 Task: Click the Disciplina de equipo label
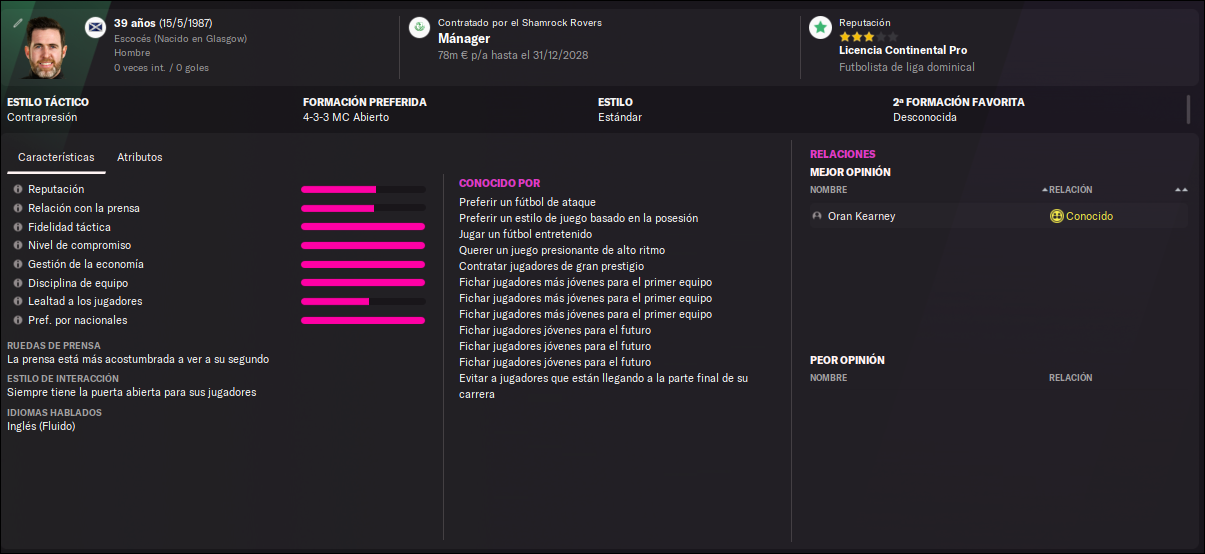pos(78,283)
